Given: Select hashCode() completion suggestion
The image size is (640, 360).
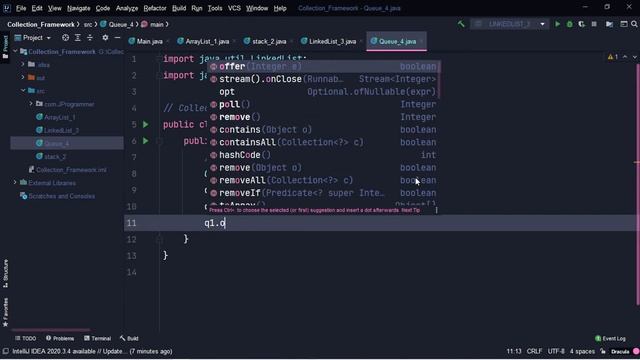Looking at the screenshot, I should click(x=323, y=155).
